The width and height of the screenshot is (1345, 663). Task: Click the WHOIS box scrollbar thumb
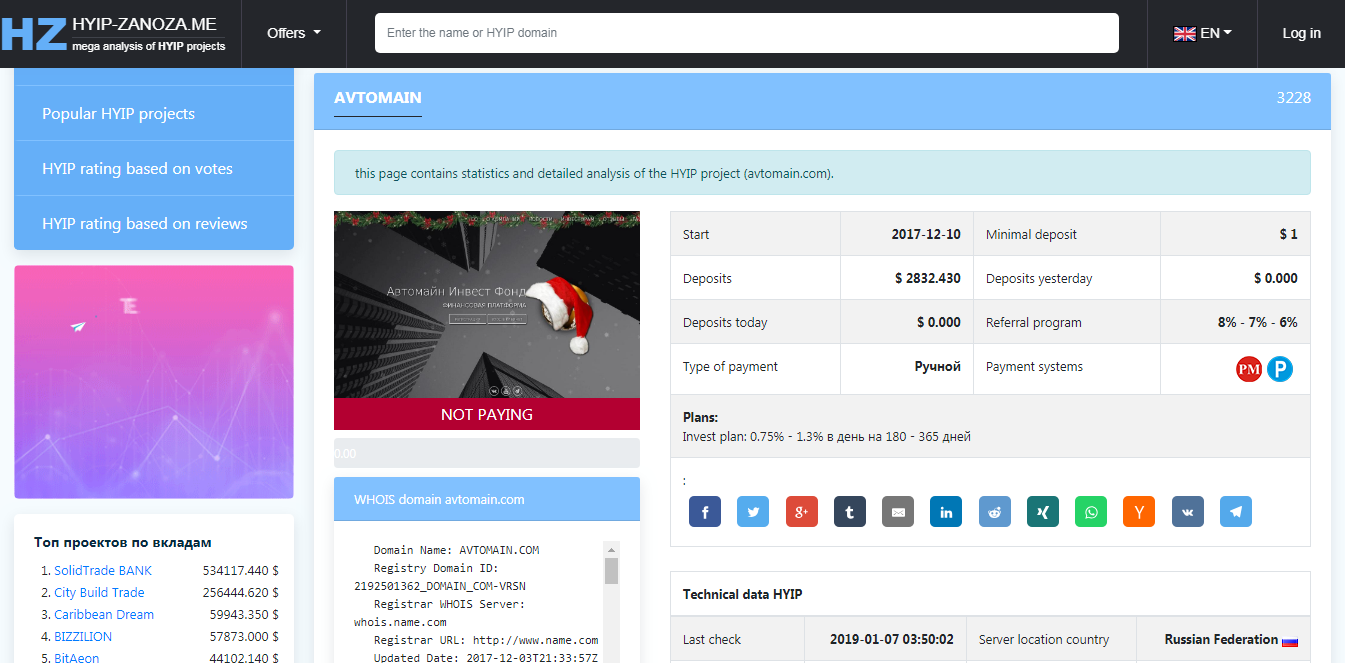[612, 571]
